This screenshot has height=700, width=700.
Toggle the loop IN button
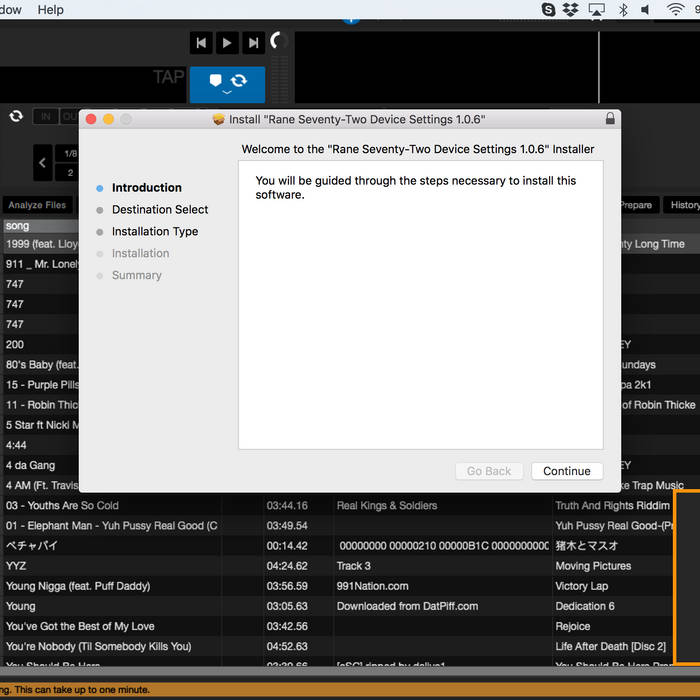(45, 117)
